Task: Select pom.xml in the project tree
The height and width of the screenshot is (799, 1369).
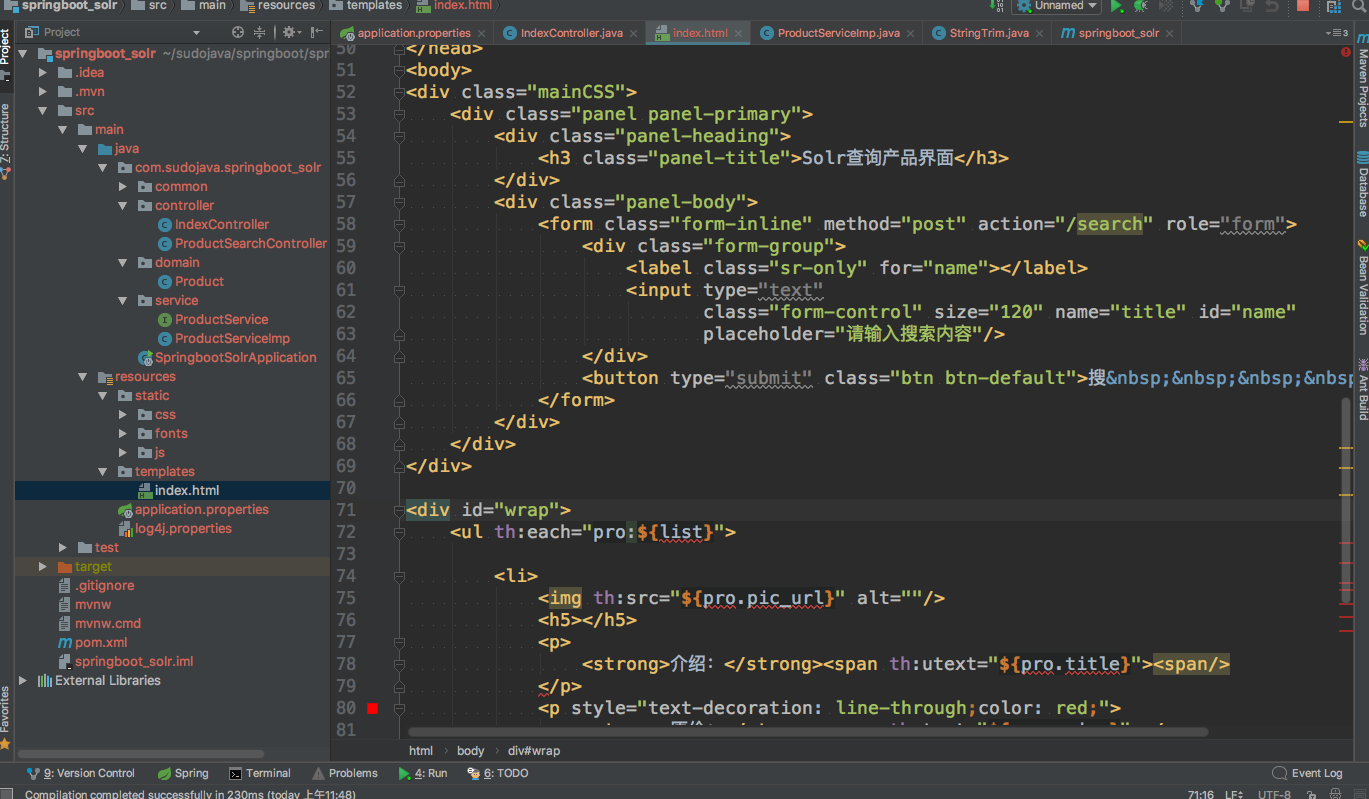Action: [101, 642]
